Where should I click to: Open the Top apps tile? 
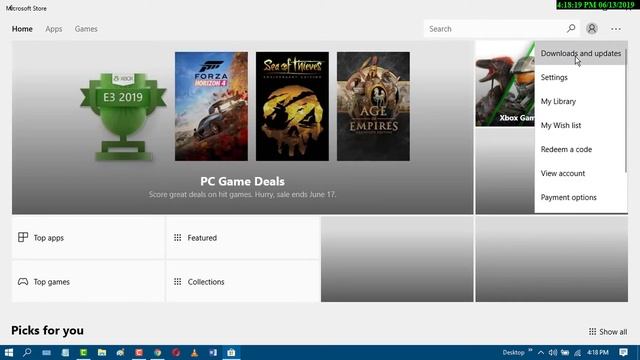(89, 238)
